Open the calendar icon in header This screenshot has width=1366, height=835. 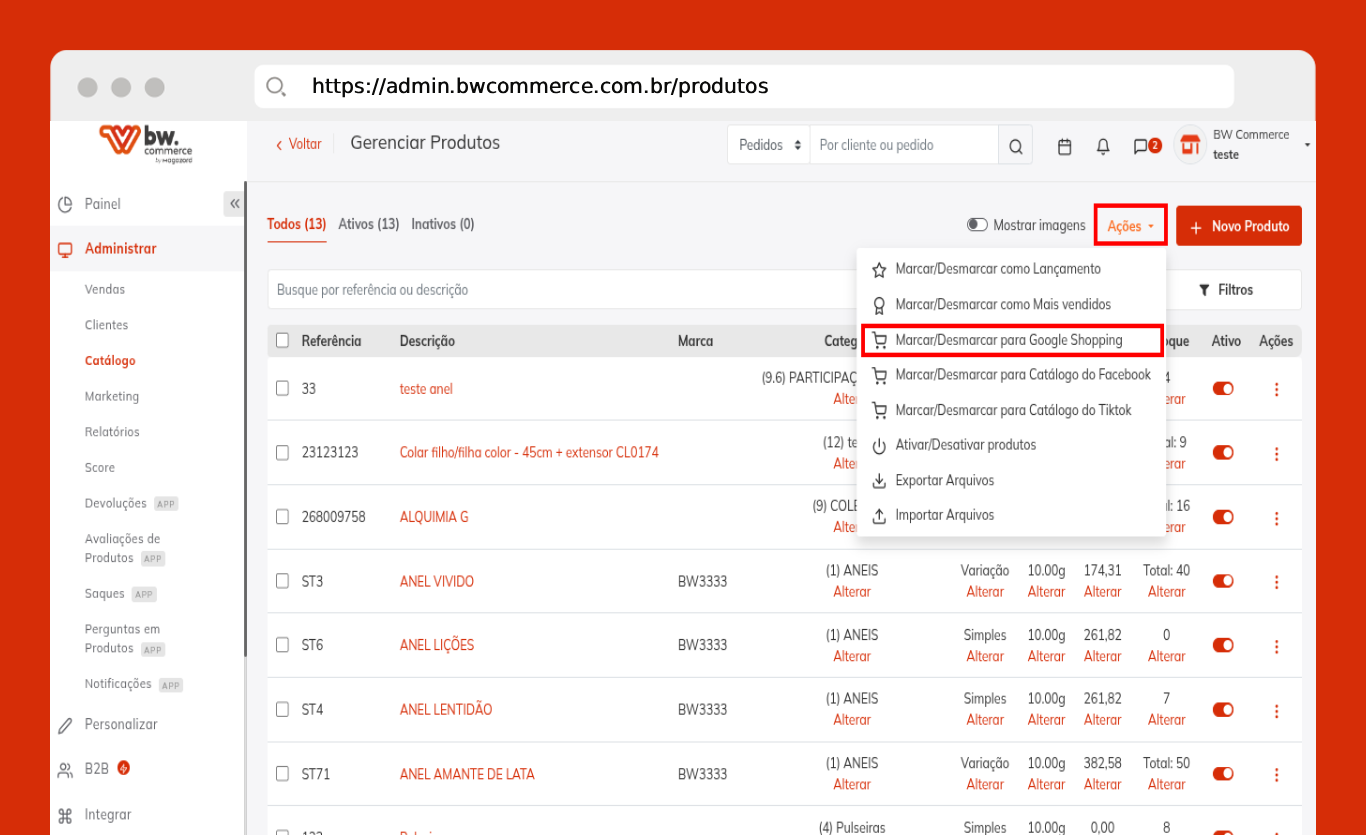[x=1065, y=146]
